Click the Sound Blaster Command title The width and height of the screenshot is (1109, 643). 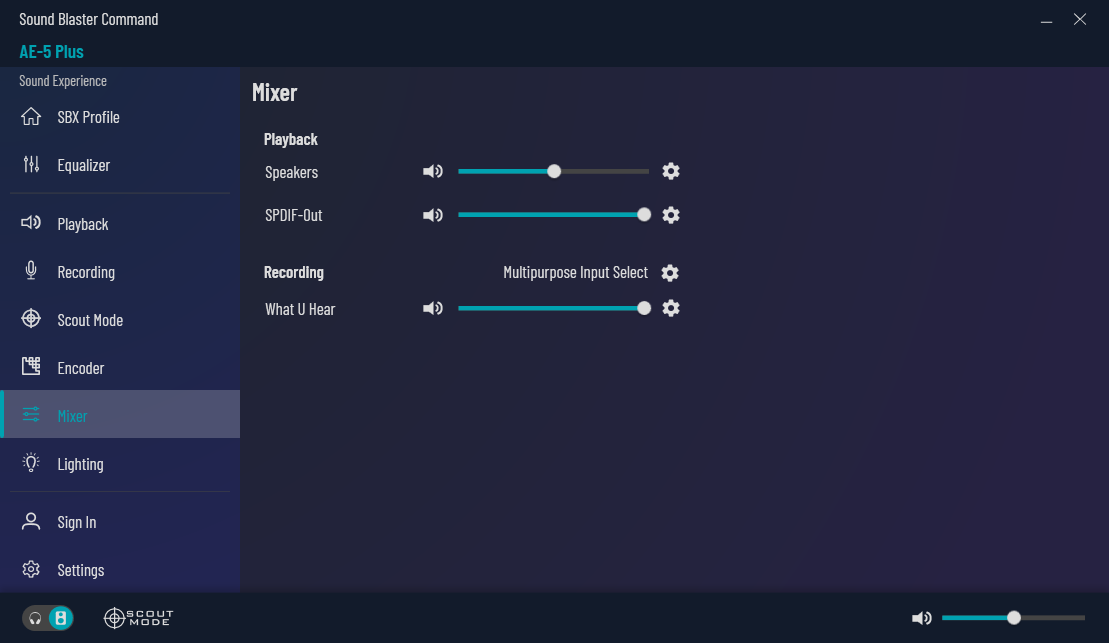pos(88,19)
